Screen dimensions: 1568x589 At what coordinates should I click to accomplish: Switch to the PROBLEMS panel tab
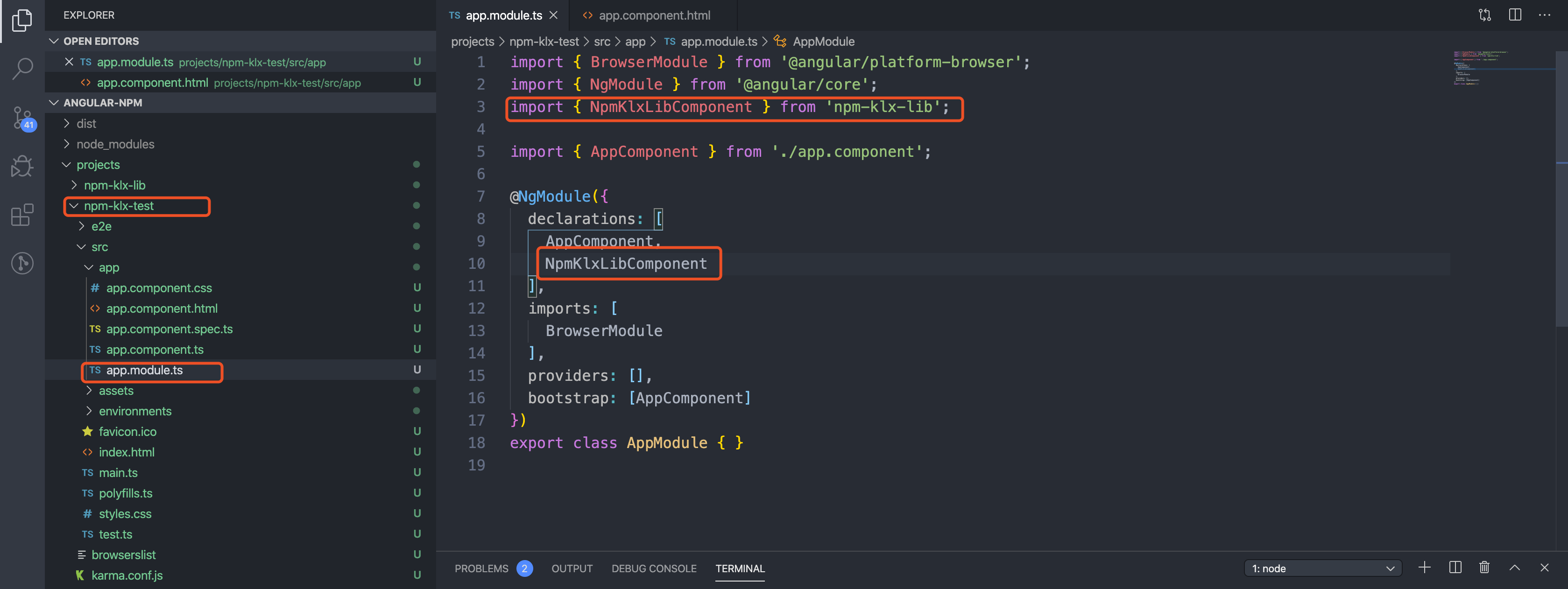pyautogui.click(x=481, y=568)
